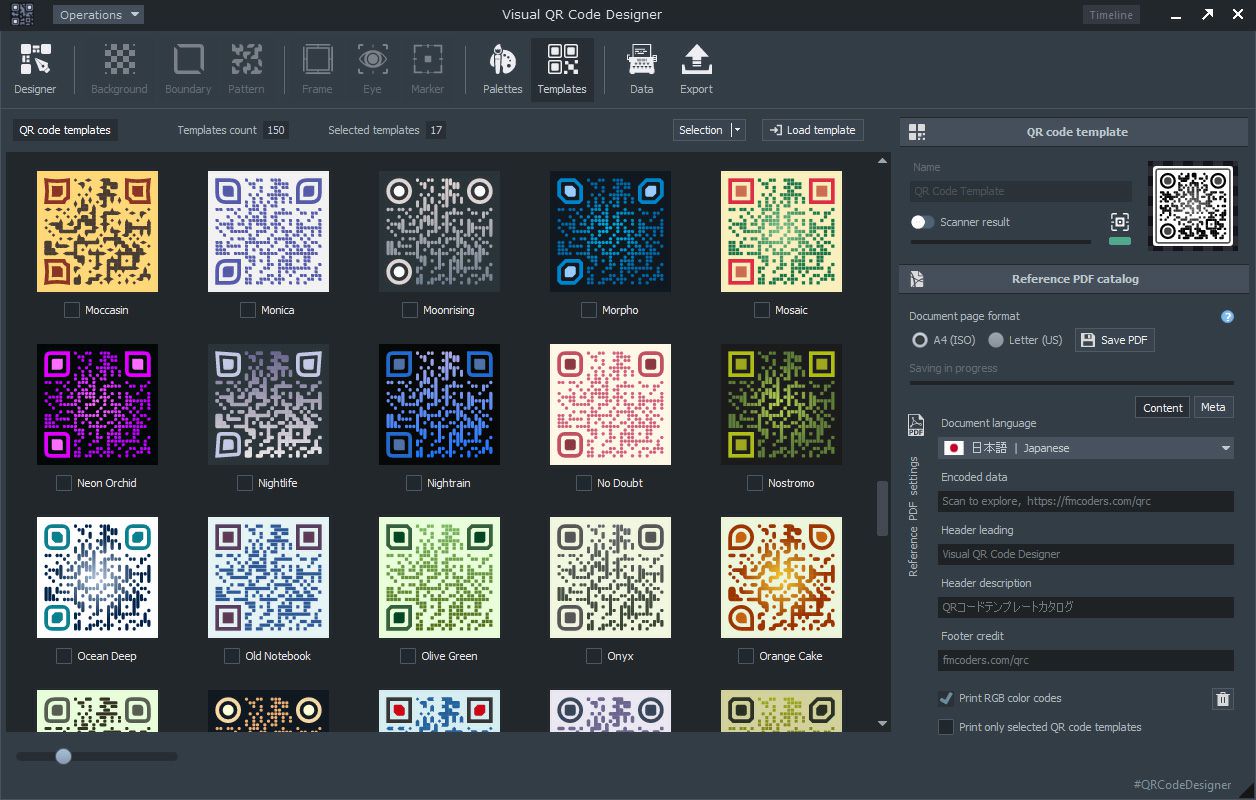Click the Load template button

(813, 130)
